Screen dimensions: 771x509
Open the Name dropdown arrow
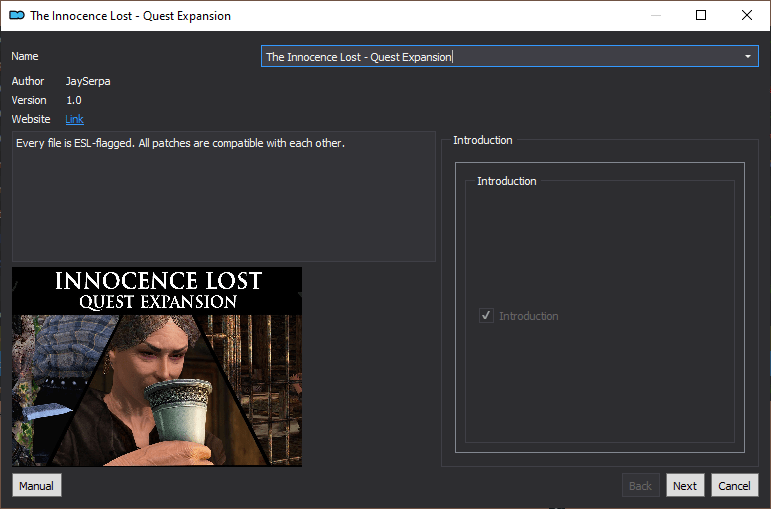[747, 57]
